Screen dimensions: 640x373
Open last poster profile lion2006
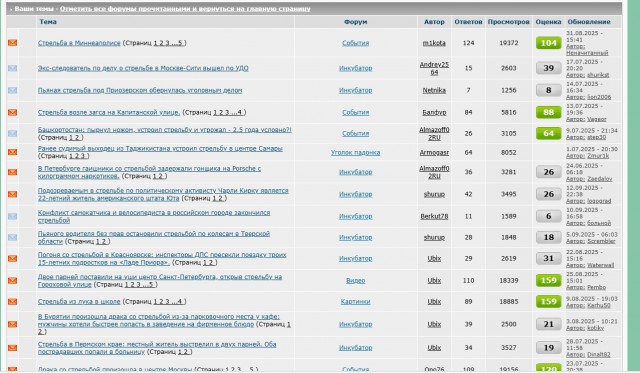click(599, 97)
